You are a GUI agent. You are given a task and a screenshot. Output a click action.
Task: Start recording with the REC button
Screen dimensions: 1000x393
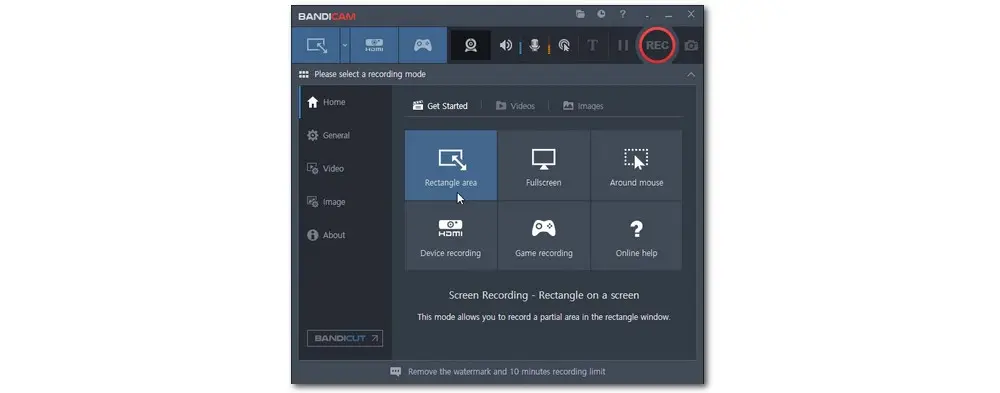click(657, 45)
